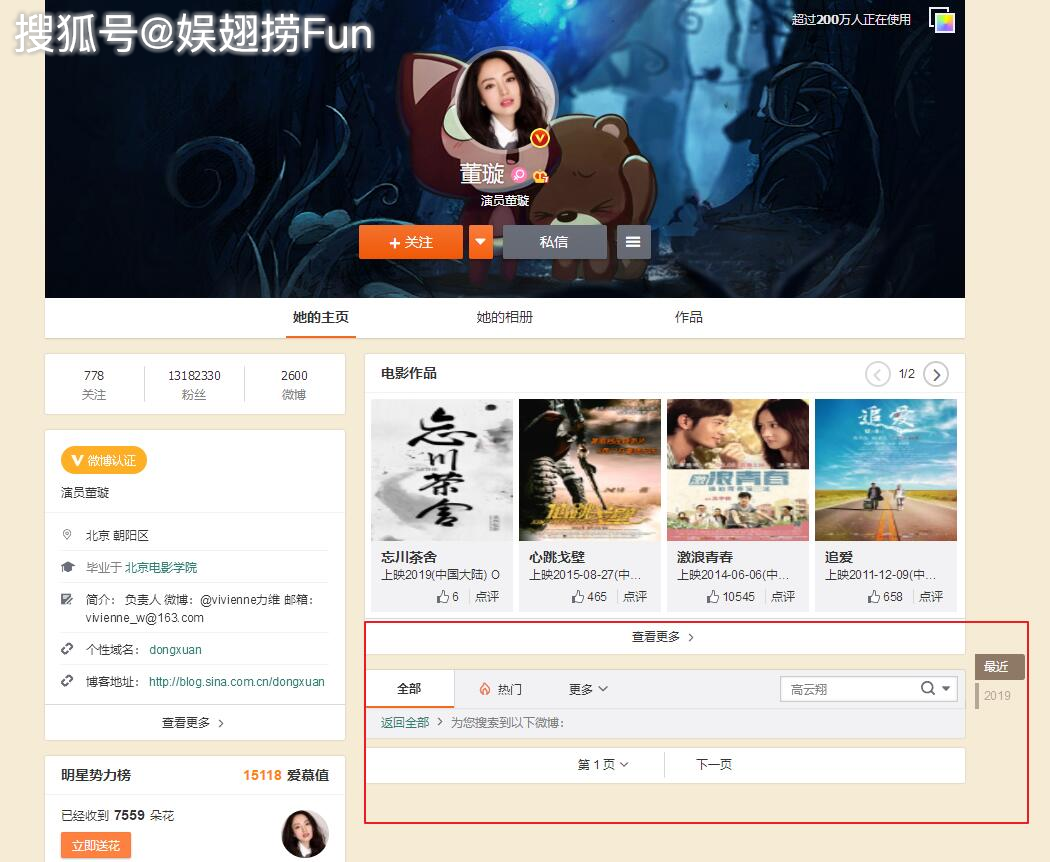Click the verified V badge on avatar
1050x862 pixels.
coord(540,139)
